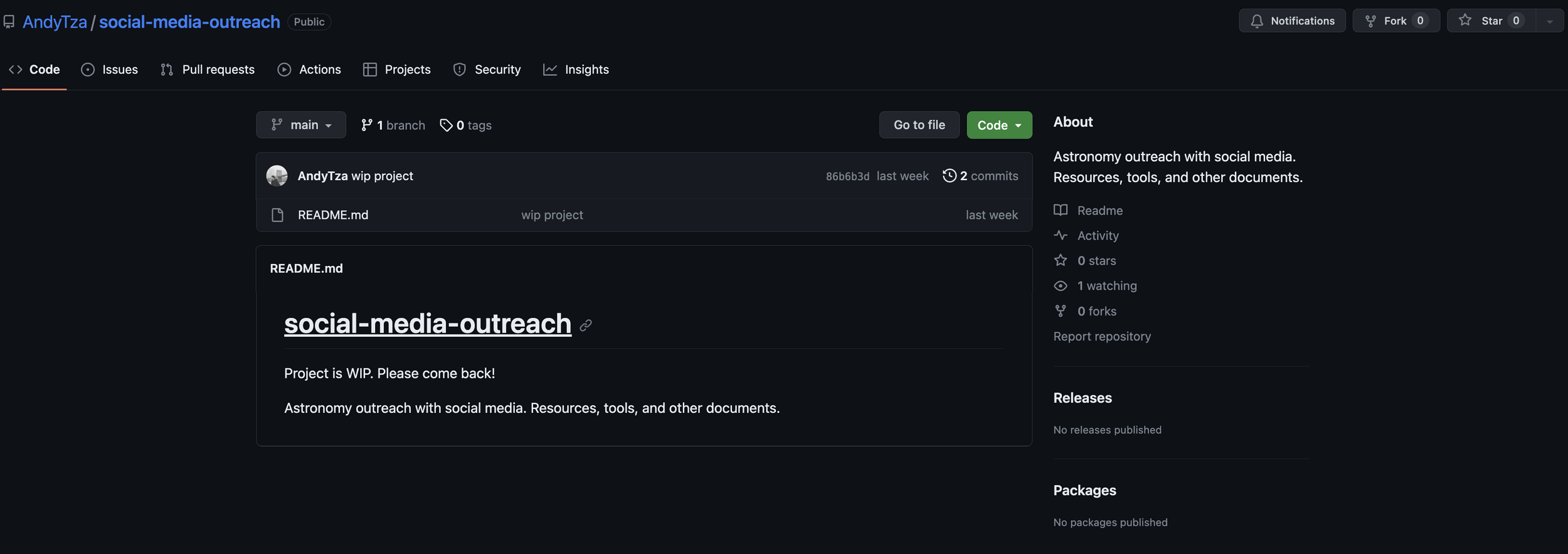The width and height of the screenshot is (1568, 554).
Task: View the 0 tags link
Action: (x=465, y=125)
